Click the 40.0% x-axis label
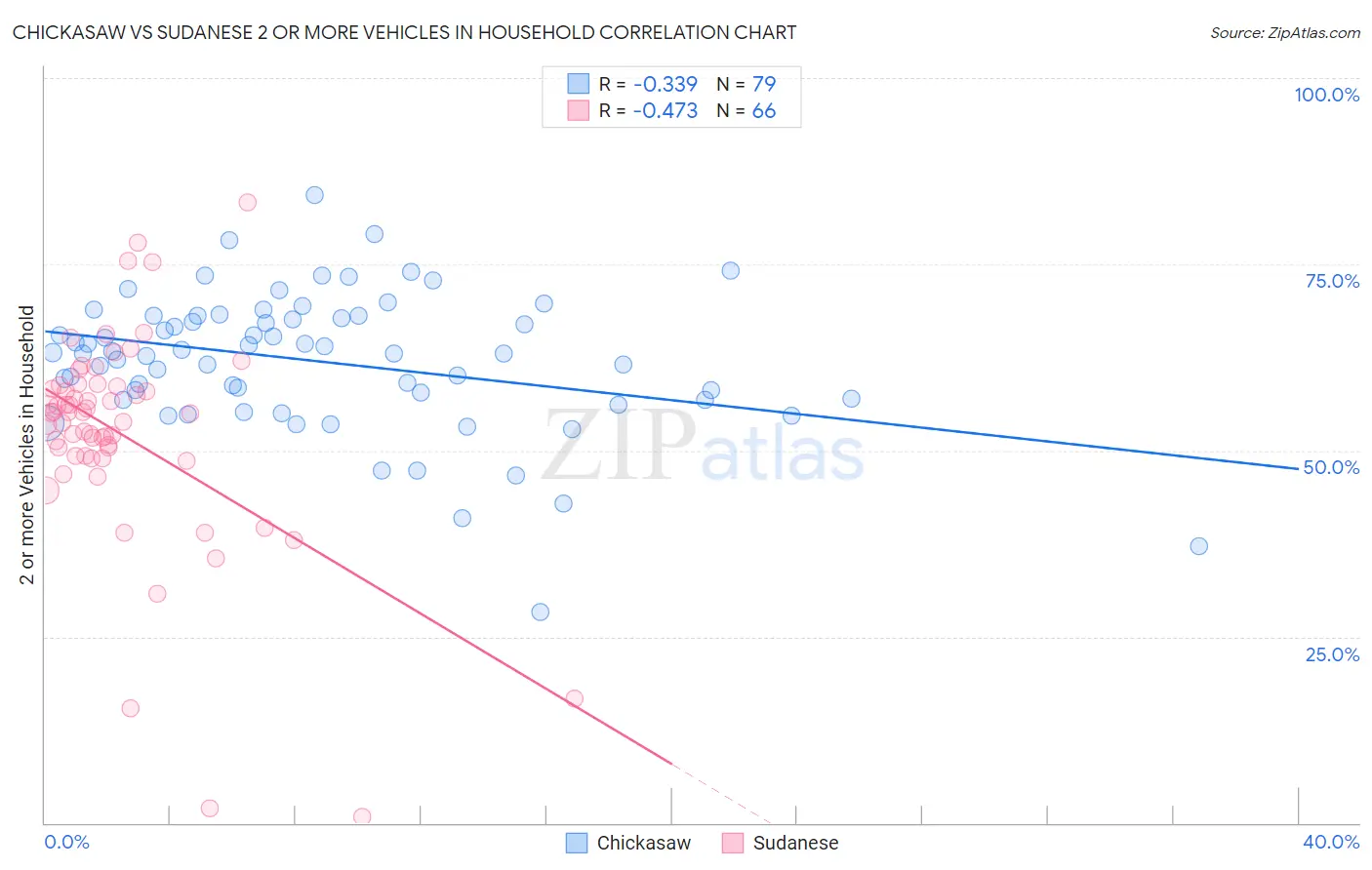The height and width of the screenshot is (870, 1372). [1331, 842]
